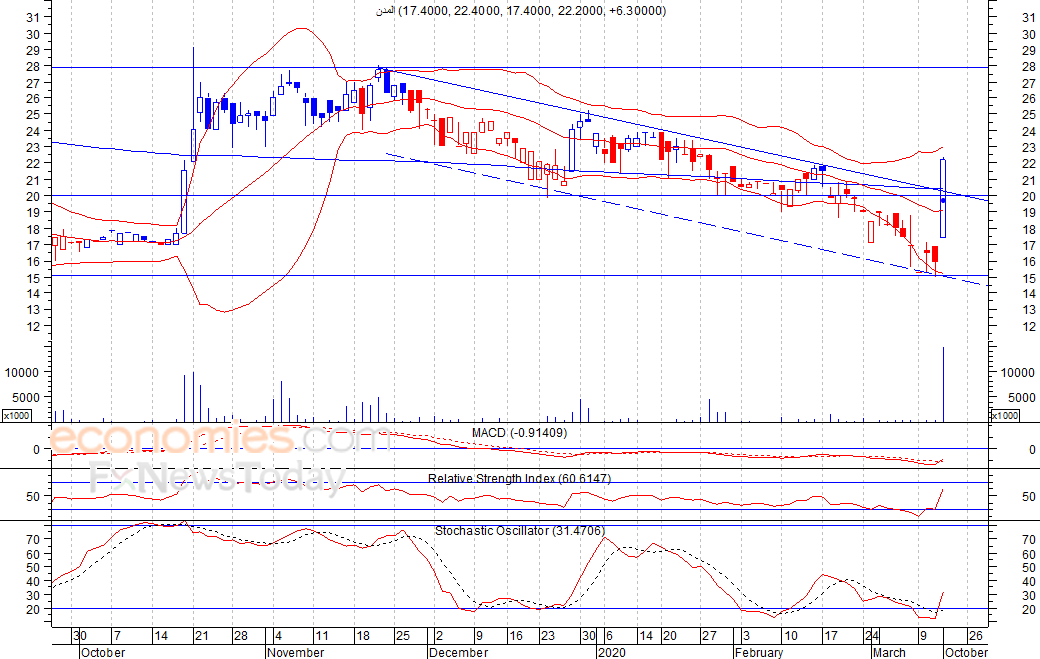Click date 21 on October axis
This screenshot has height=659, width=1040.
202,636
